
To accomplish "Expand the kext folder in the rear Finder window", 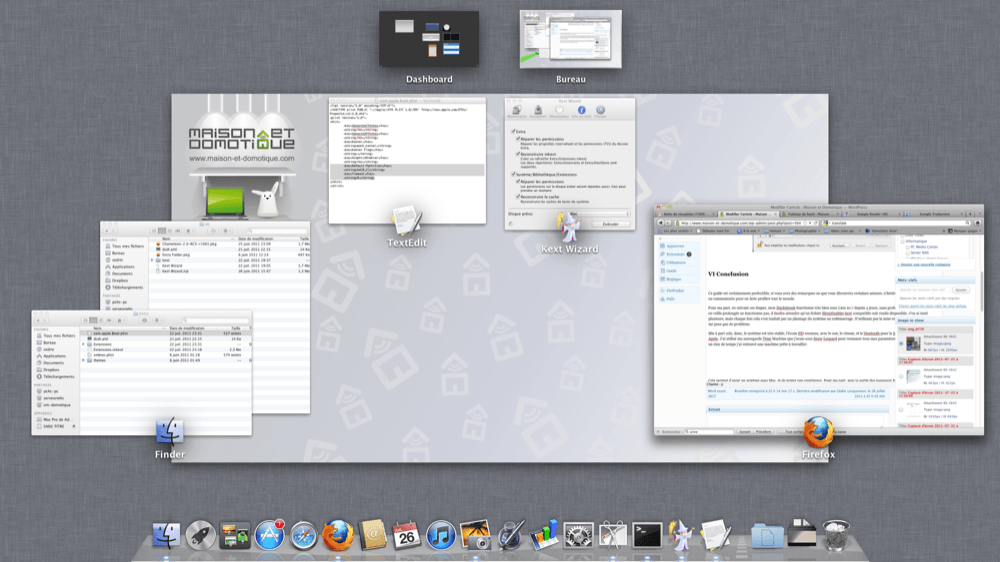I will tap(152, 260).
